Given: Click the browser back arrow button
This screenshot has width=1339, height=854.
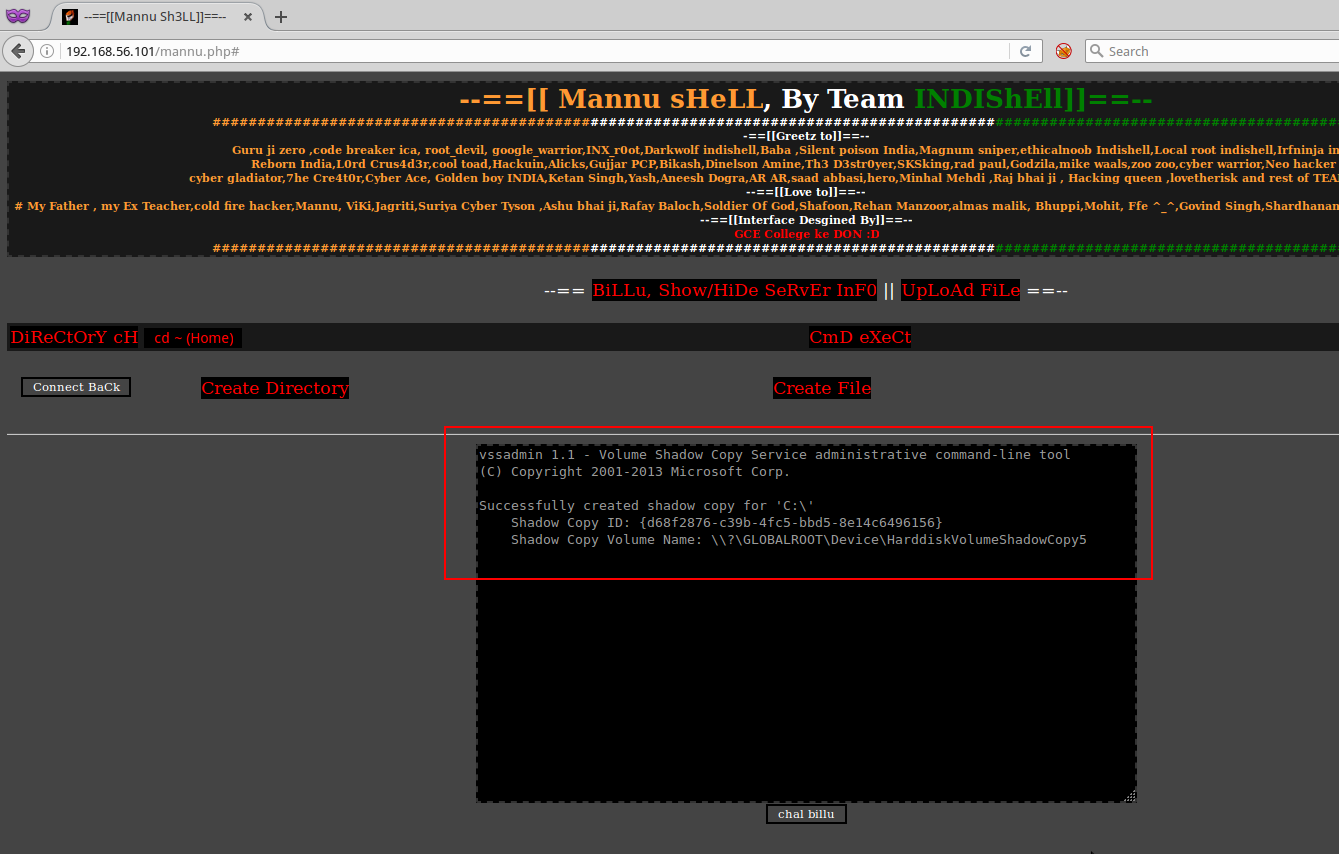Looking at the screenshot, I should [x=18, y=51].
